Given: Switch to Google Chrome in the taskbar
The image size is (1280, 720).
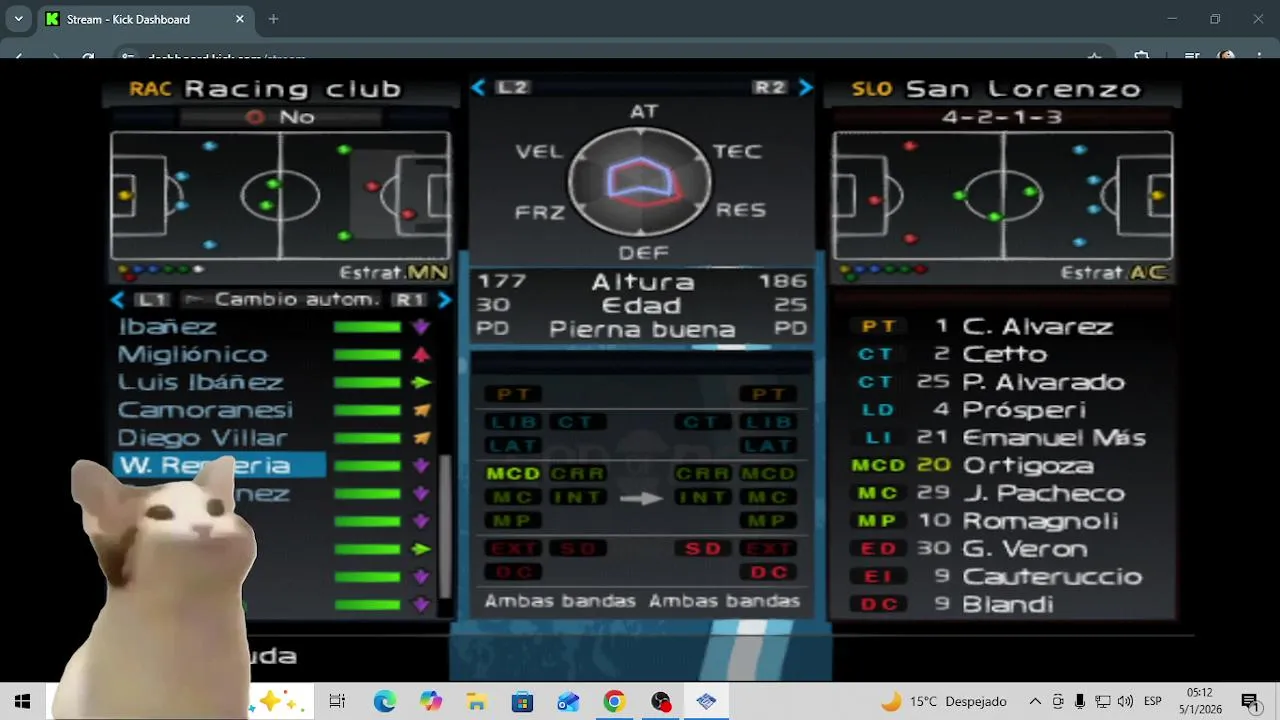Looking at the screenshot, I should click(x=614, y=701).
